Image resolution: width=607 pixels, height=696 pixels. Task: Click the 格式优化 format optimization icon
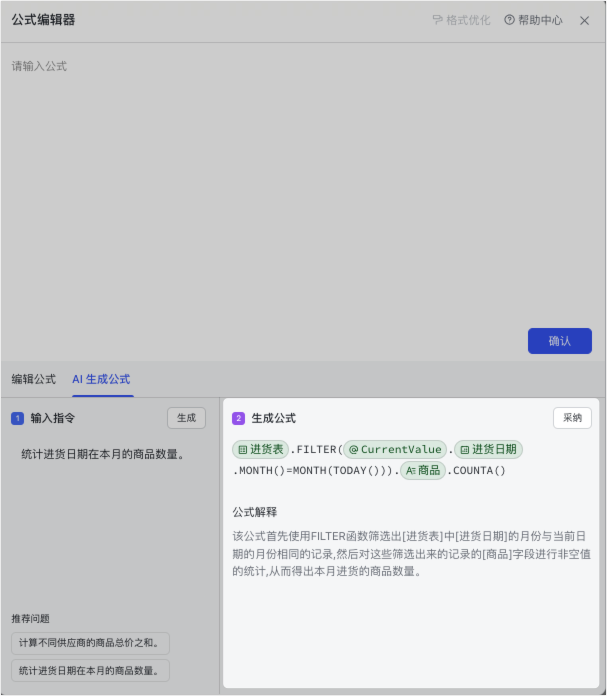tap(437, 20)
